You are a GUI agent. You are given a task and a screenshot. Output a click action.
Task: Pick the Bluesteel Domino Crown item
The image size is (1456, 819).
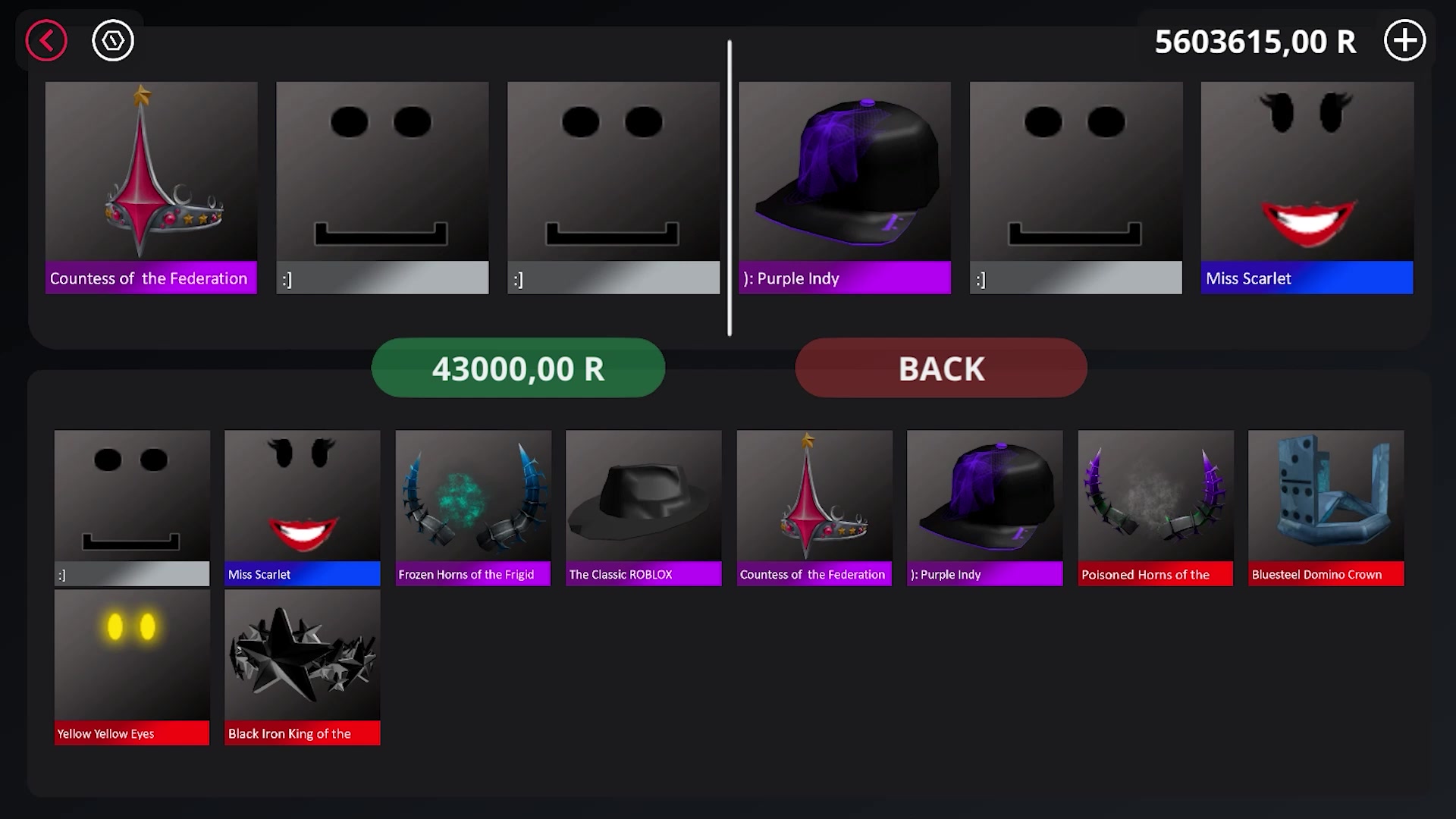[1326, 508]
